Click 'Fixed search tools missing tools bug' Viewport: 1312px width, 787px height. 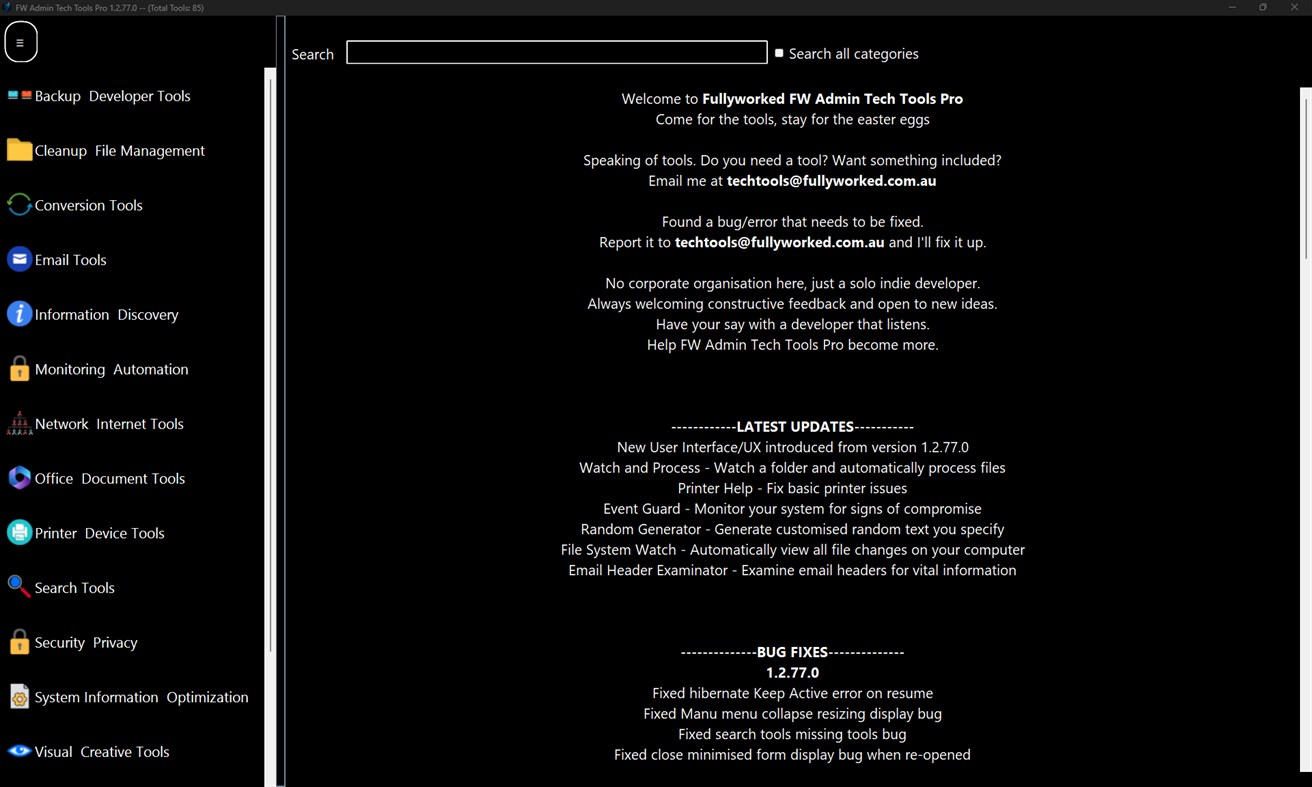point(792,734)
